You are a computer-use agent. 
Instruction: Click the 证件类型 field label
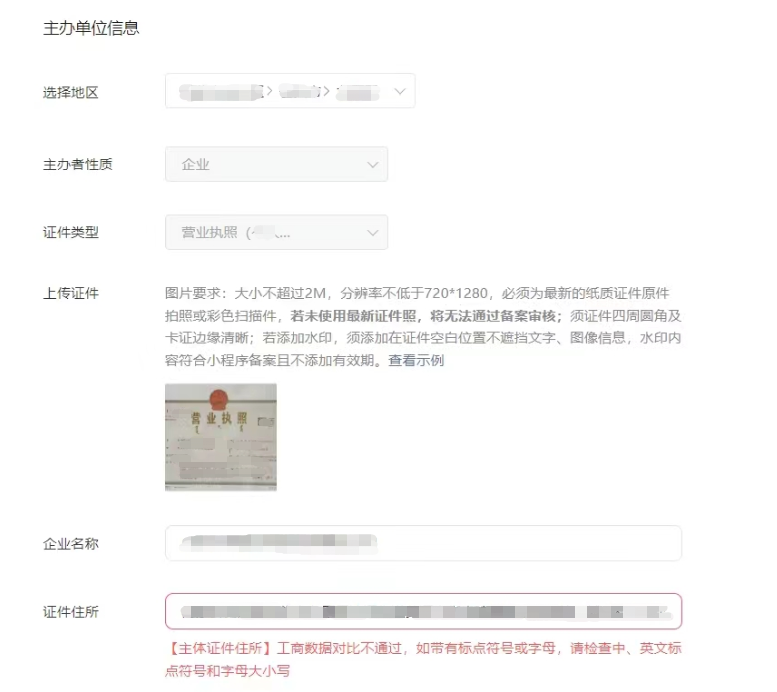70,232
